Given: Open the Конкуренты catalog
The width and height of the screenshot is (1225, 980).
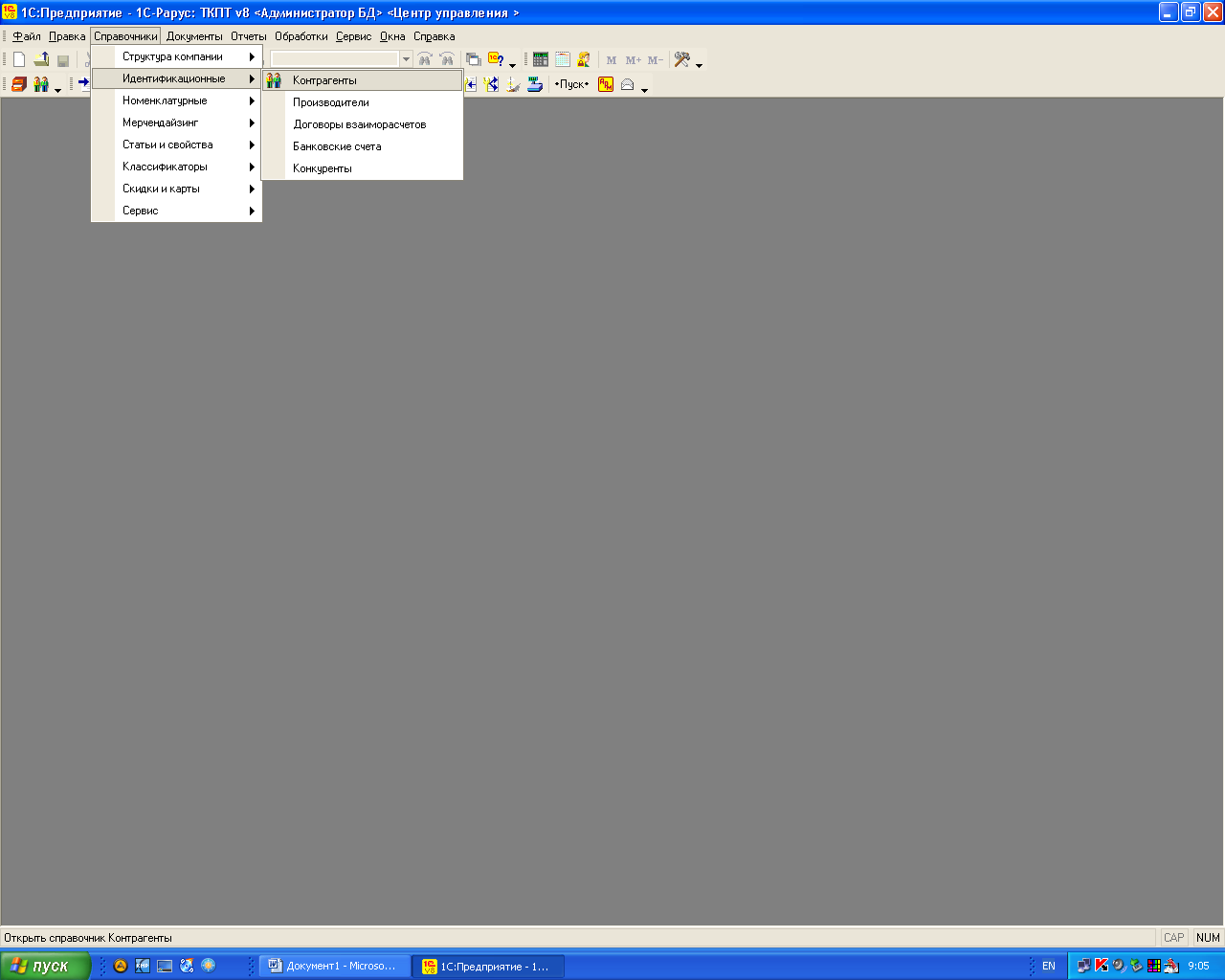Looking at the screenshot, I should click(362, 168).
